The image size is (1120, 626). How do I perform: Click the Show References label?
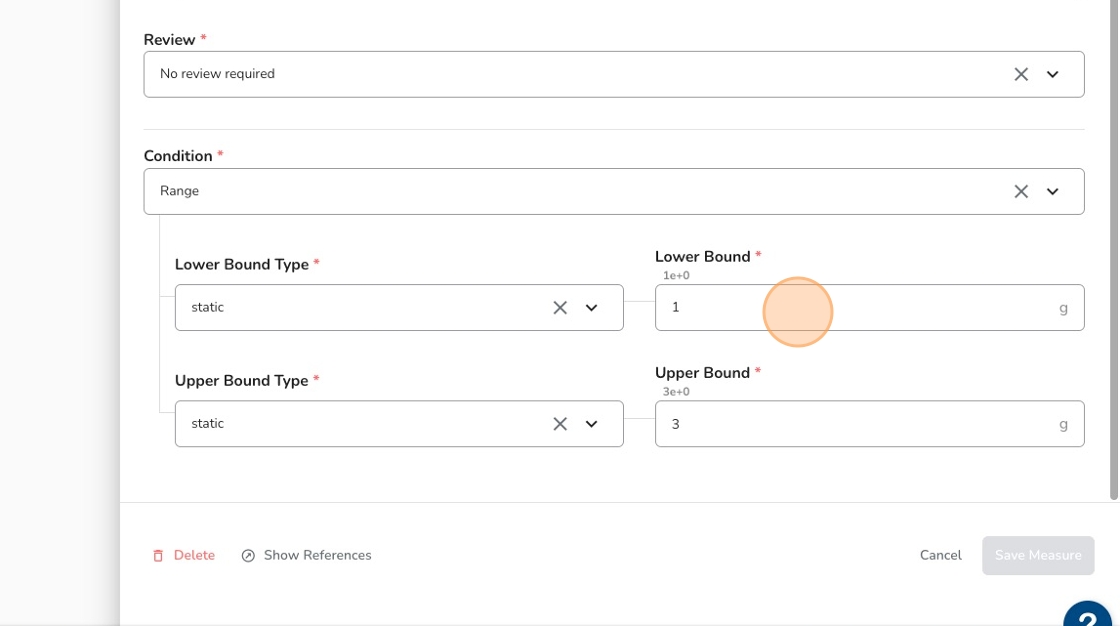(317, 555)
